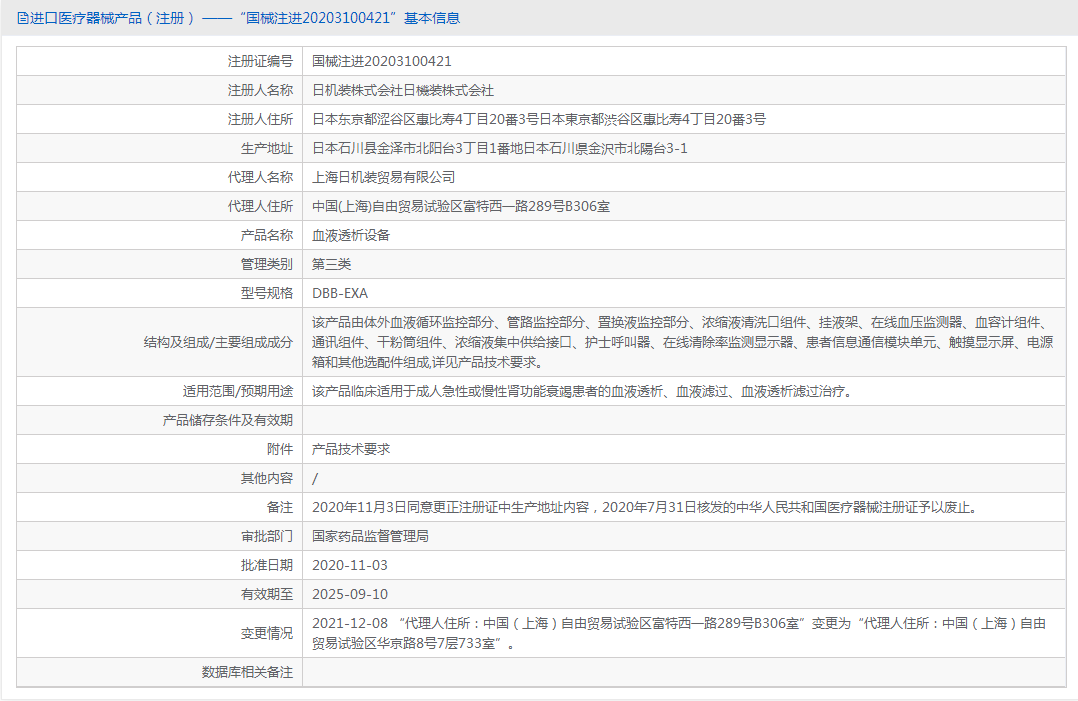
Task: Click the header title 进口医疗器械产品（注册）基本信息
Action: coord(245,19)
